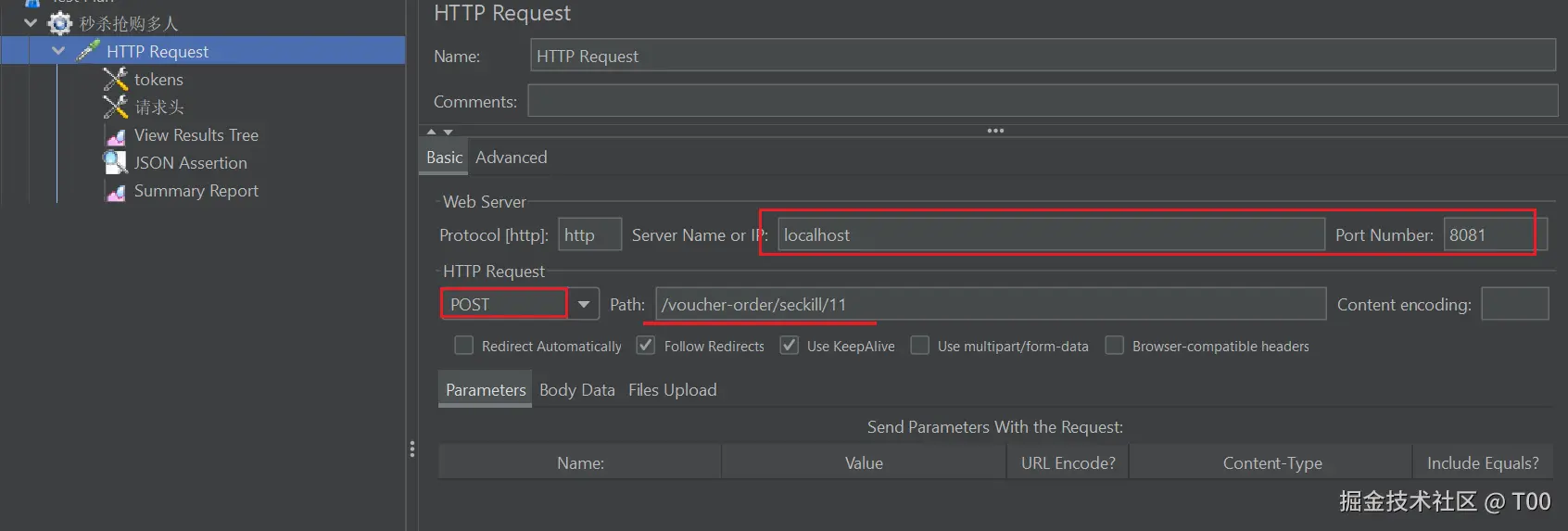Enable Redirect Automatically checkbox

(464, 346)
